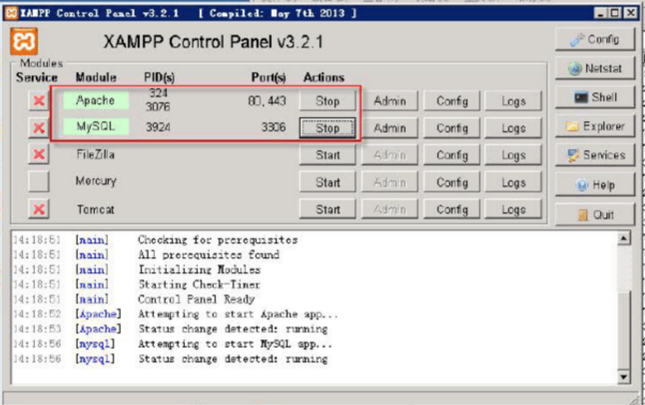
Task: Click the disabled Mercury Admin button
Action: point(390,183)
